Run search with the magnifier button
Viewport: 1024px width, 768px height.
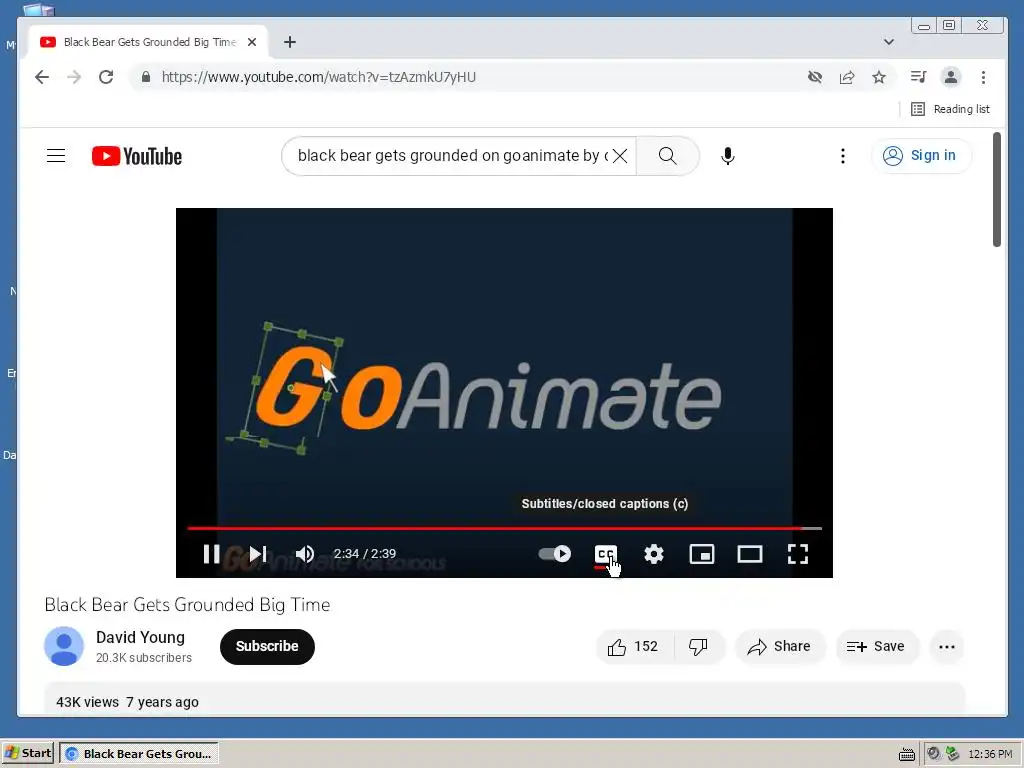click(x=667, y=155)
